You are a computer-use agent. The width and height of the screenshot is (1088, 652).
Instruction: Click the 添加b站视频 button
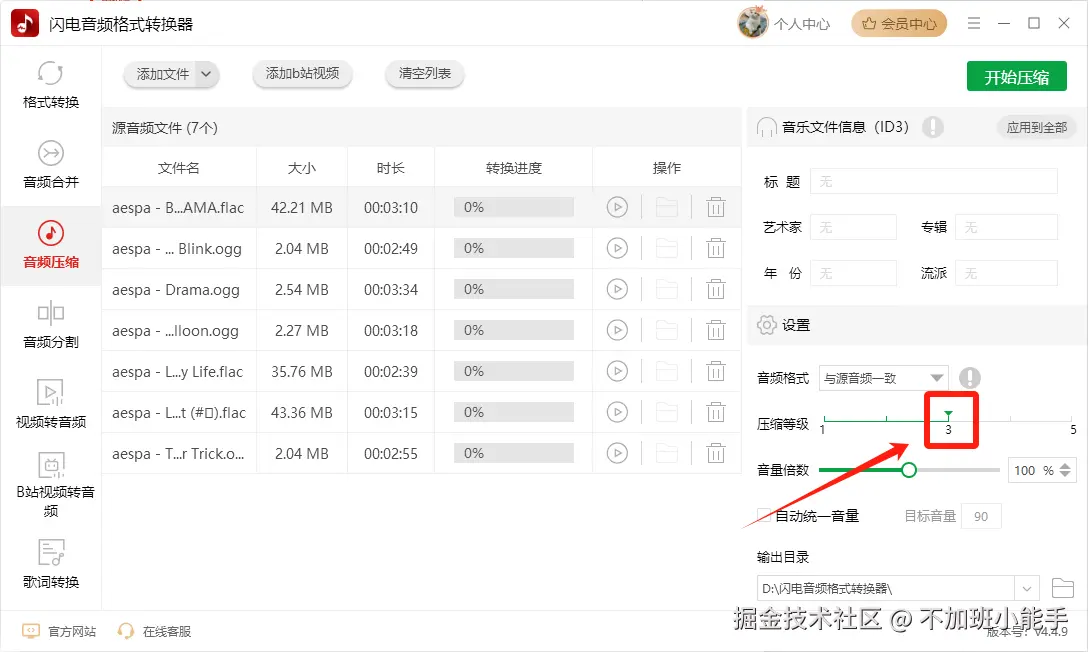tap(302, 74)
